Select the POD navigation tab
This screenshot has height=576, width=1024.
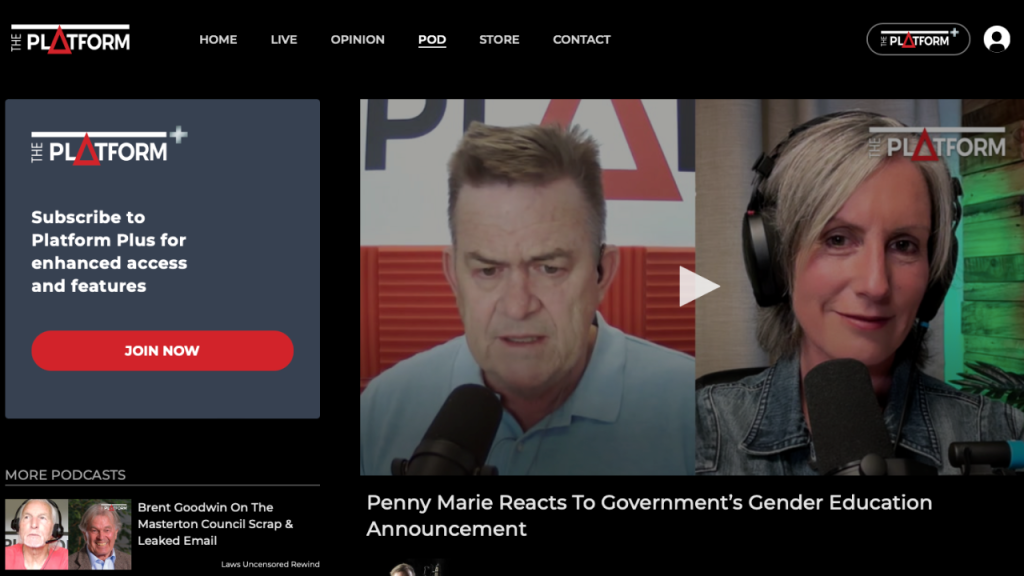click(x=432, y=40)
